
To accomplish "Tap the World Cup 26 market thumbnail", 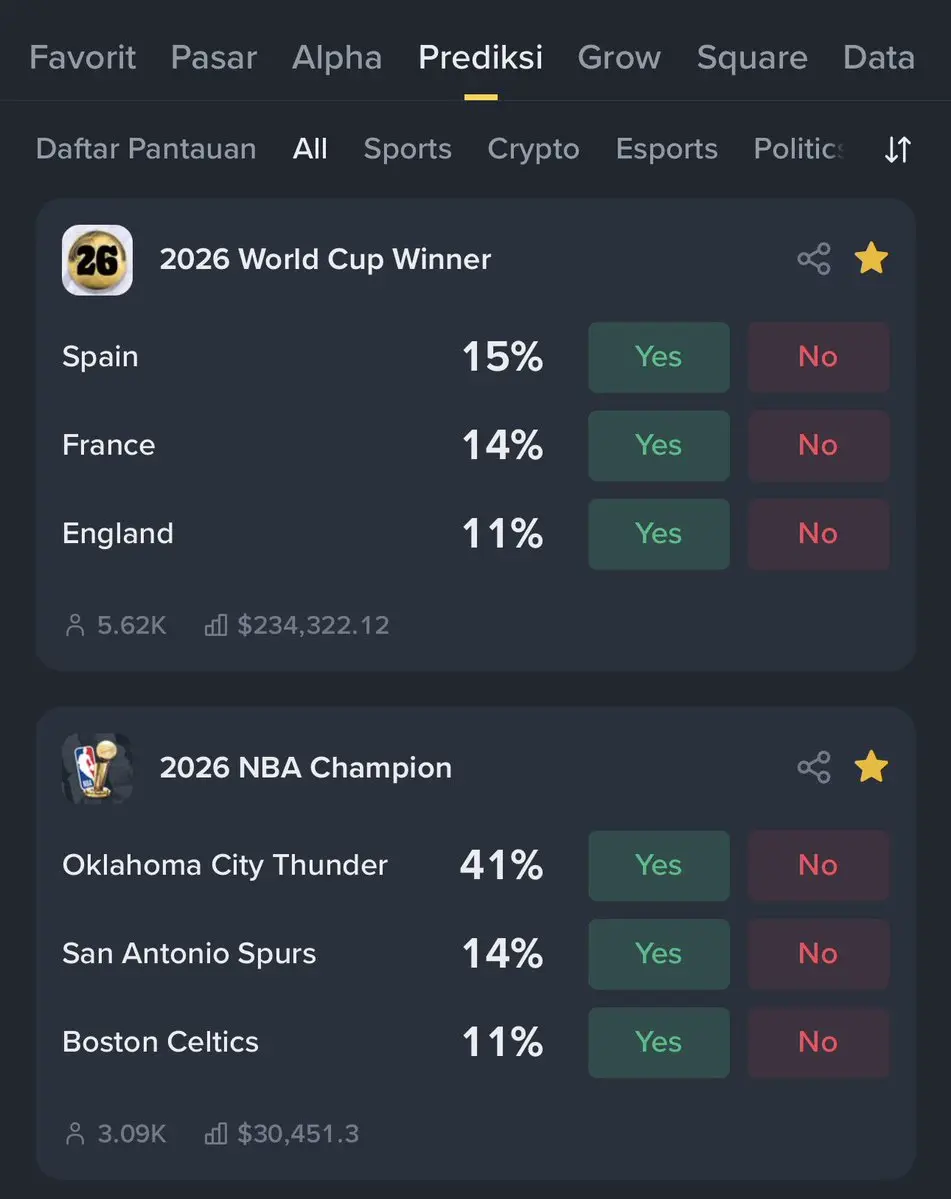I will 97,260.
